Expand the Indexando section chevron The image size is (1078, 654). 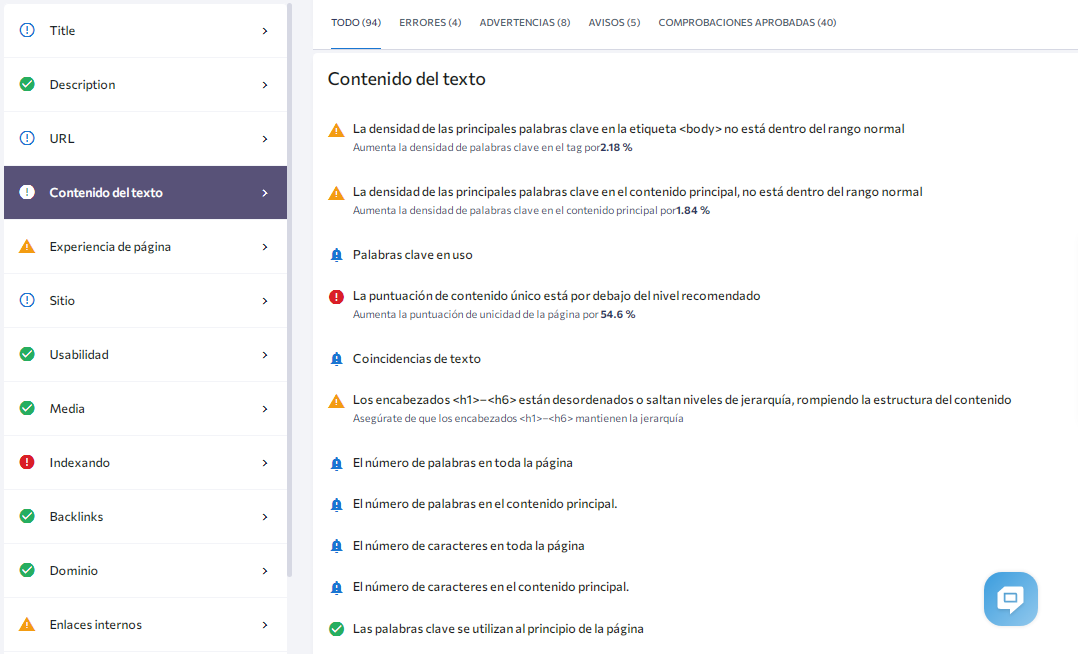pos(265,463)
